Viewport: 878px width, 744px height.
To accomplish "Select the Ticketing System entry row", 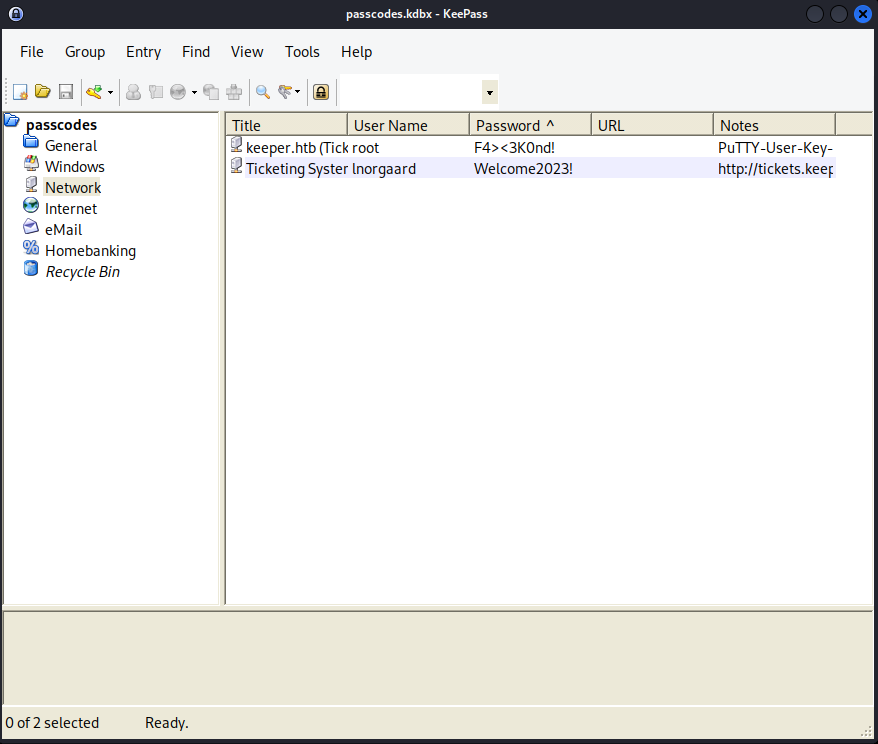I will [531, 169].
